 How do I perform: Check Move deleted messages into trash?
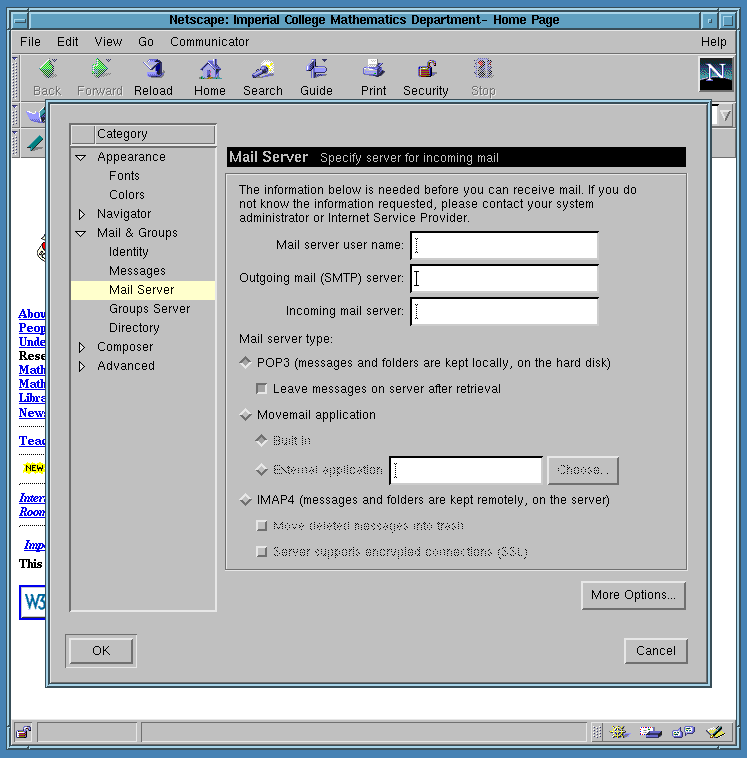click(x=262, y=525)
